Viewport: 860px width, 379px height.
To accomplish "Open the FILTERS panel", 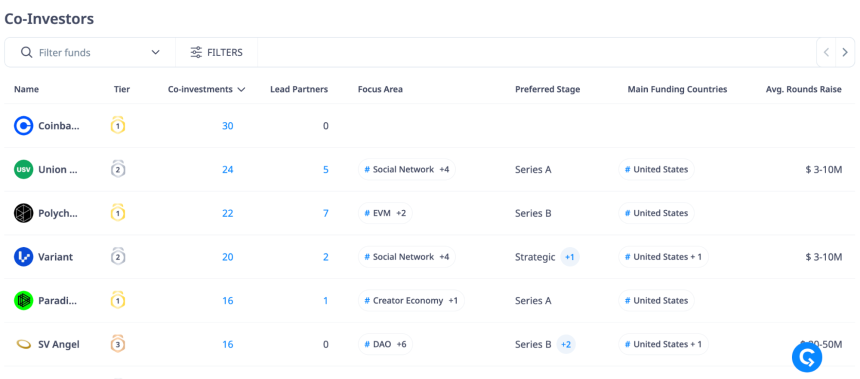I will point(216,53).
